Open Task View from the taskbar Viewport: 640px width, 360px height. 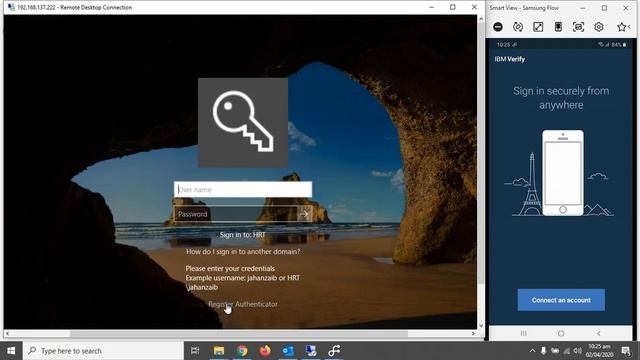pos(195,351)
